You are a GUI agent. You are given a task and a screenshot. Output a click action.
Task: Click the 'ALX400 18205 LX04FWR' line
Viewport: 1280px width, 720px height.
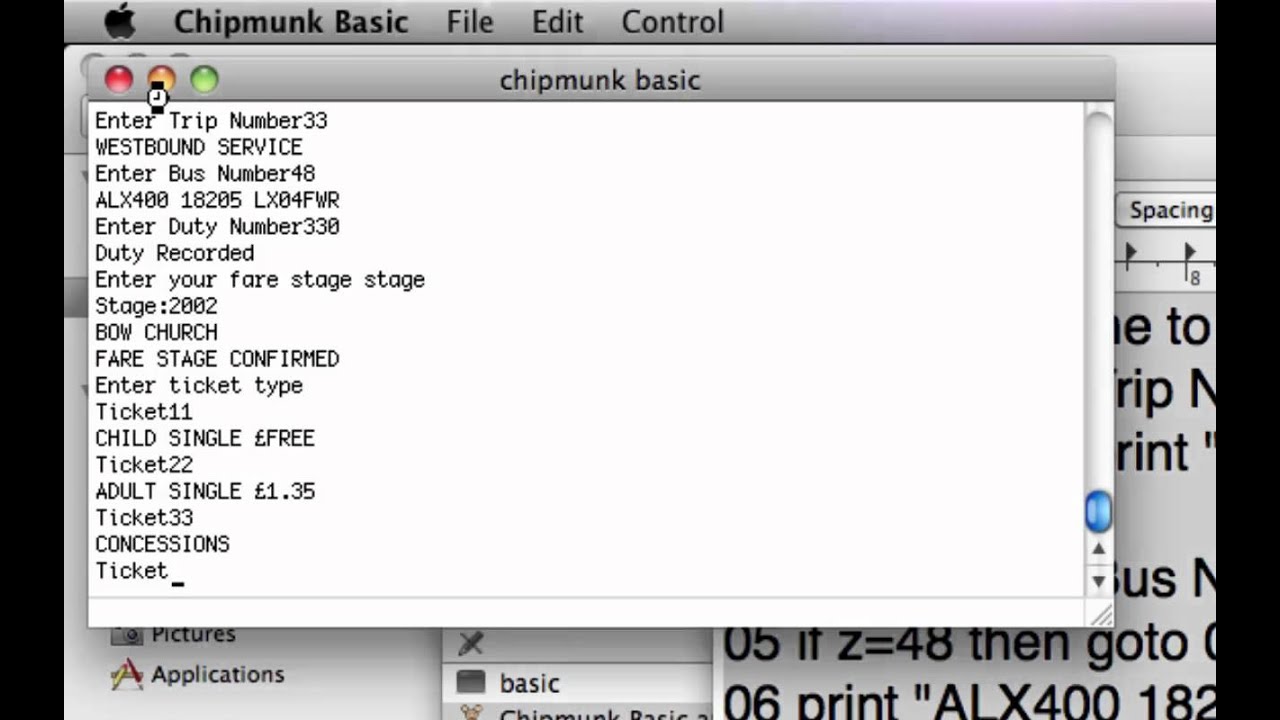pos(217,200)
